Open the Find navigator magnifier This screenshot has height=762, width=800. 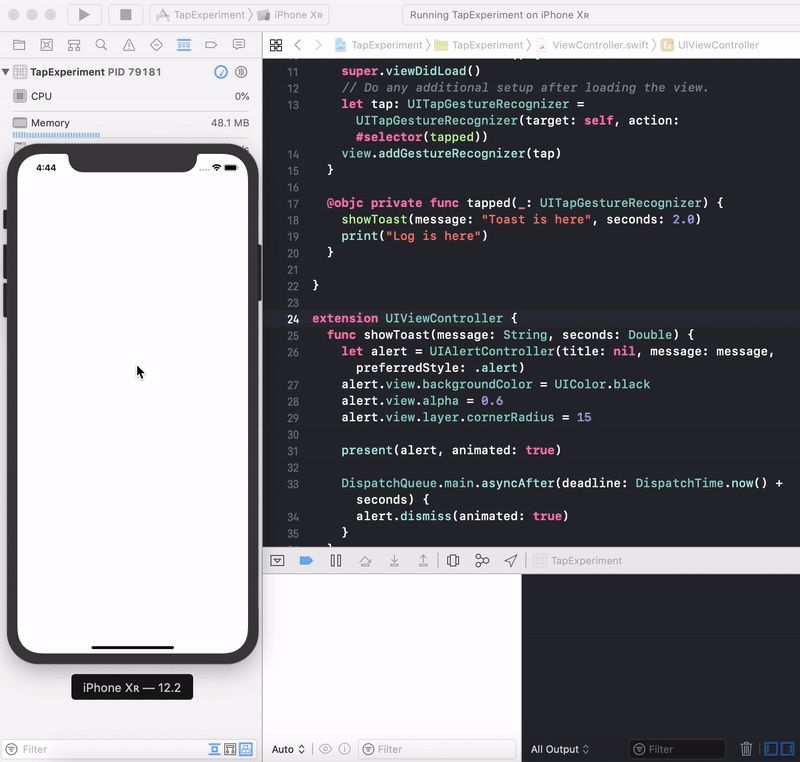coord(101,45)
